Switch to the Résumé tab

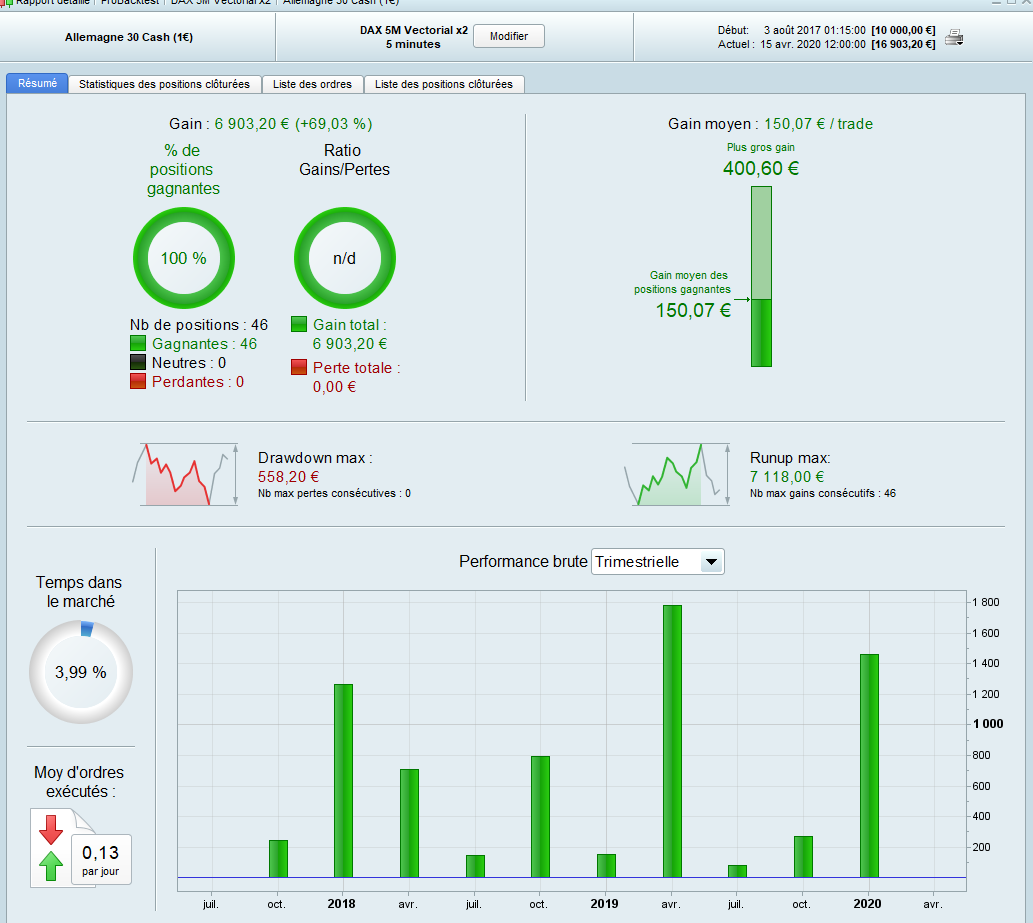38,84
